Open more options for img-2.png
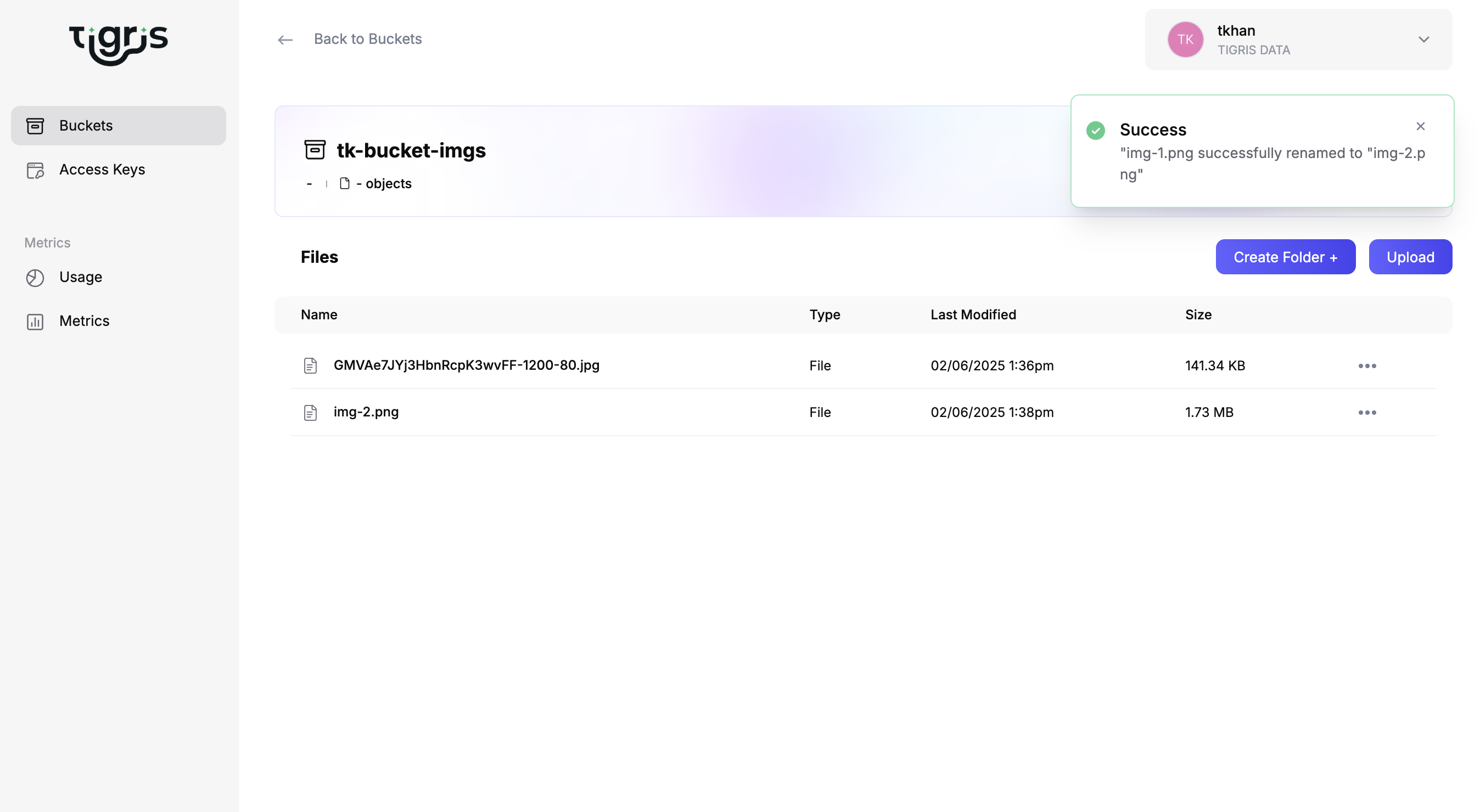The width and height of the screenshot is (1480, 812). click(1367, 413)
